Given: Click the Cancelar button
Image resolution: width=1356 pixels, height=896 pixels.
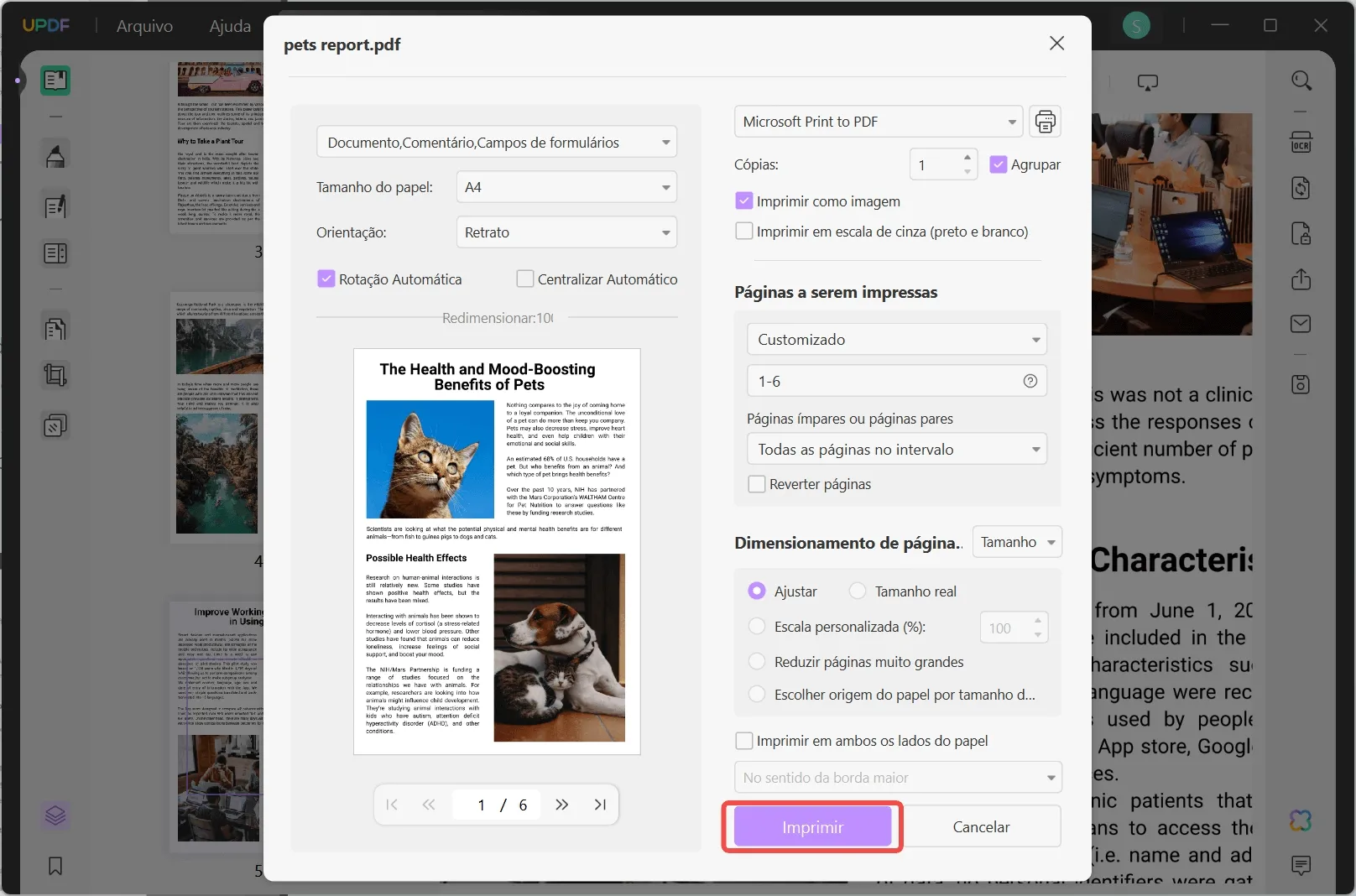Looking at the screenshot, I should point(982,826).
